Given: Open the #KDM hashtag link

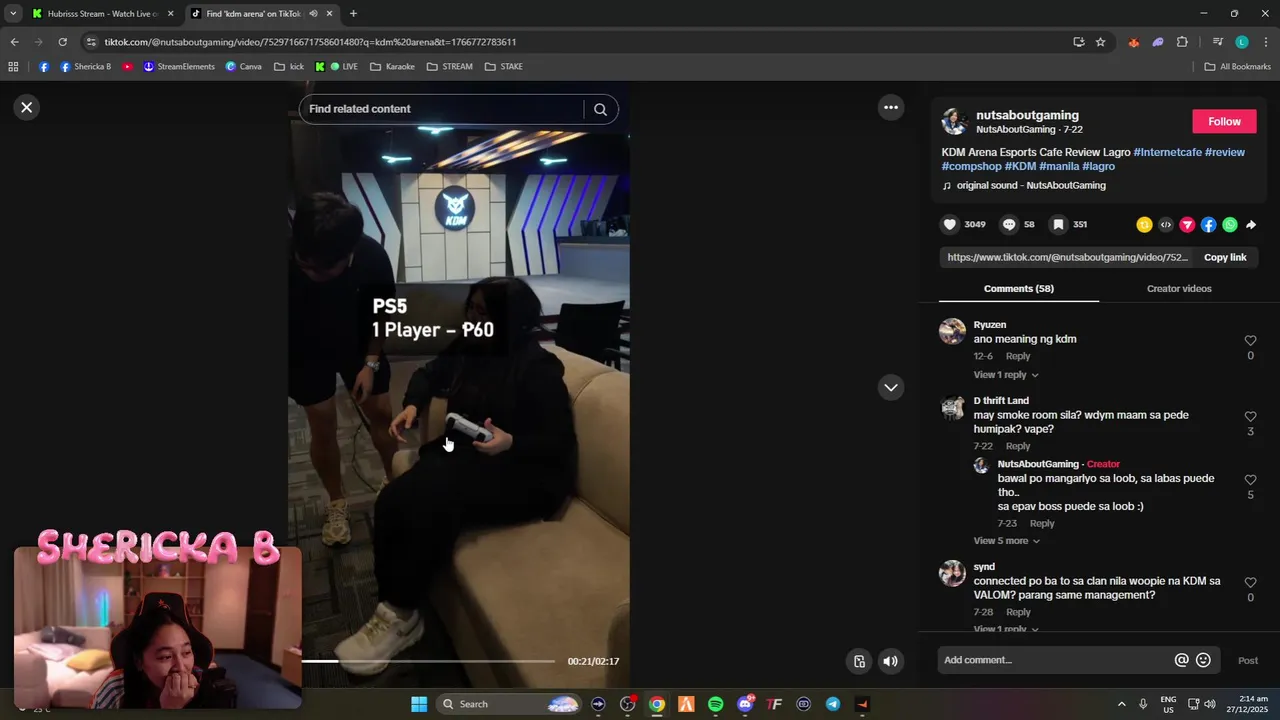Looking at the screenshot, I should tap(1020, 166).
